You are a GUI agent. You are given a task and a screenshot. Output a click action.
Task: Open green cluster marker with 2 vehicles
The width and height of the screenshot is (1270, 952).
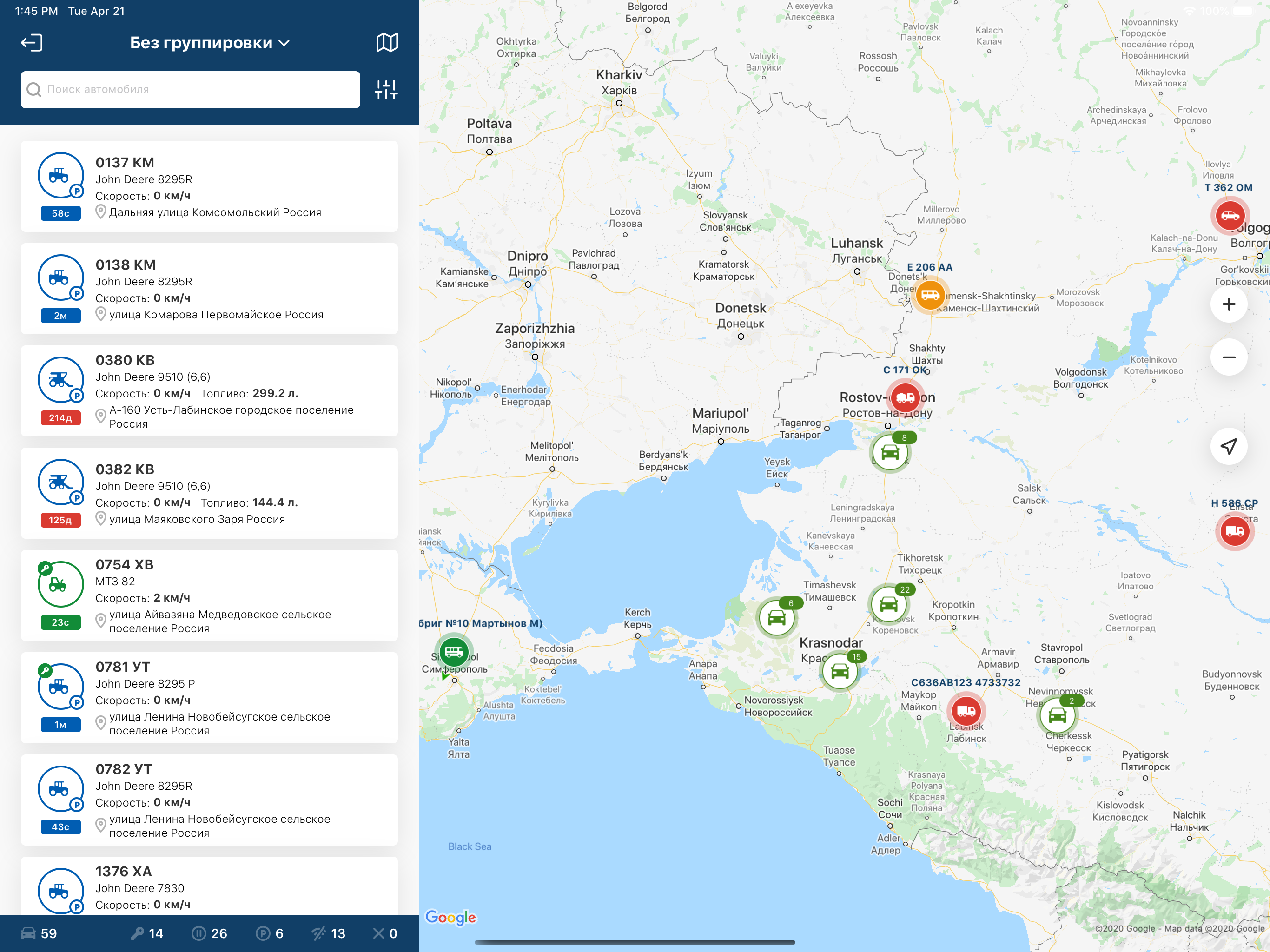pos(1058,715)
